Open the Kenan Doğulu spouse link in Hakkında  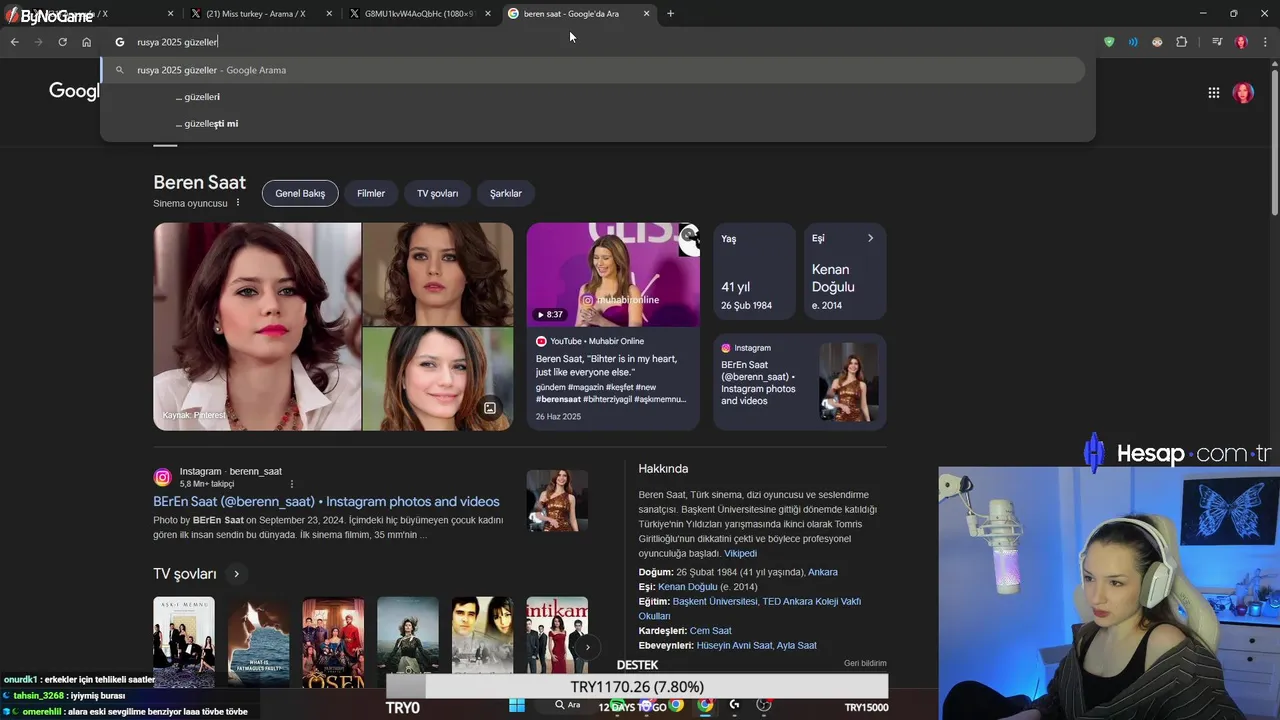click(x=688, y=587)
